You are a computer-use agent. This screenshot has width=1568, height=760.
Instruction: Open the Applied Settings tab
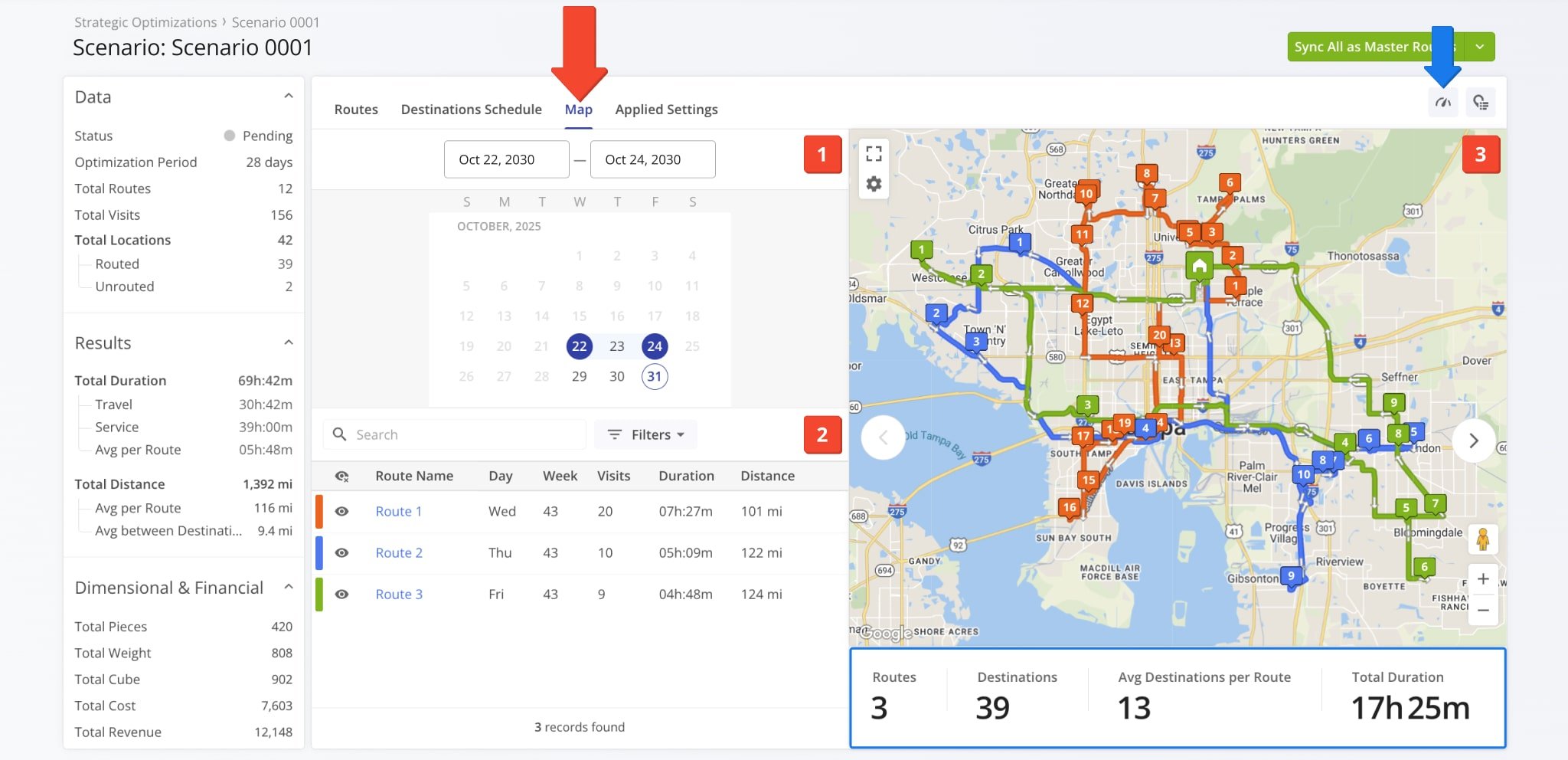(x=666, y=110)
